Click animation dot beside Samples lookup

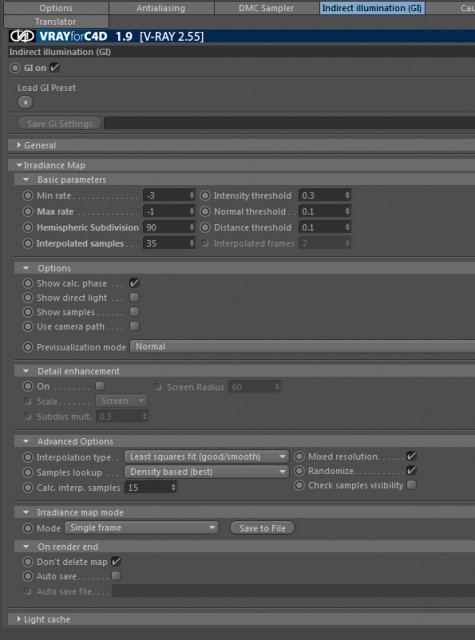coord(27,472)
